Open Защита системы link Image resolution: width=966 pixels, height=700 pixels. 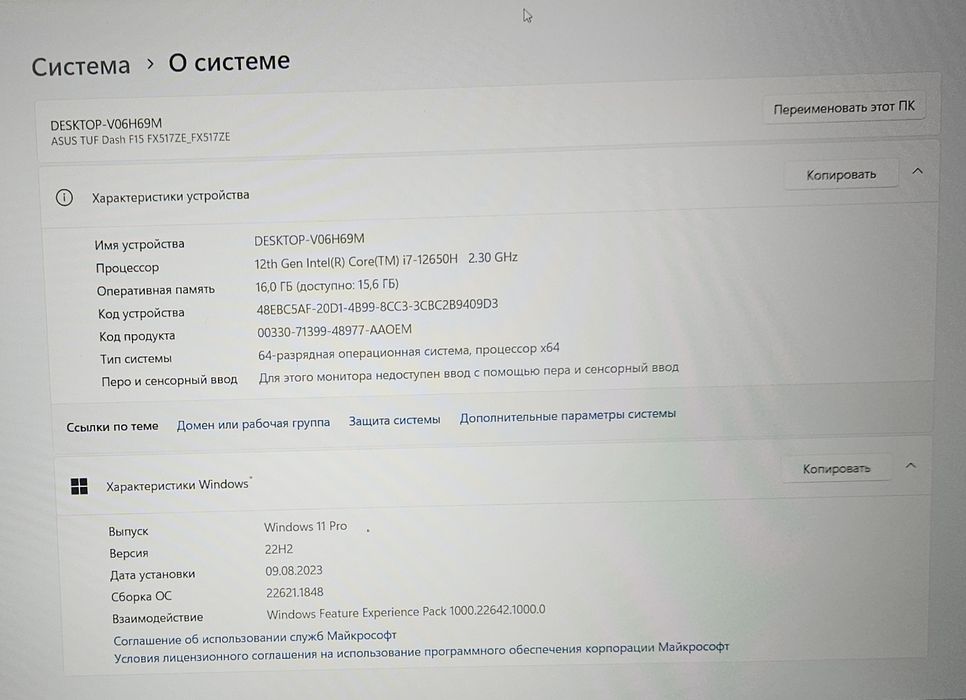tap(394, 420)
